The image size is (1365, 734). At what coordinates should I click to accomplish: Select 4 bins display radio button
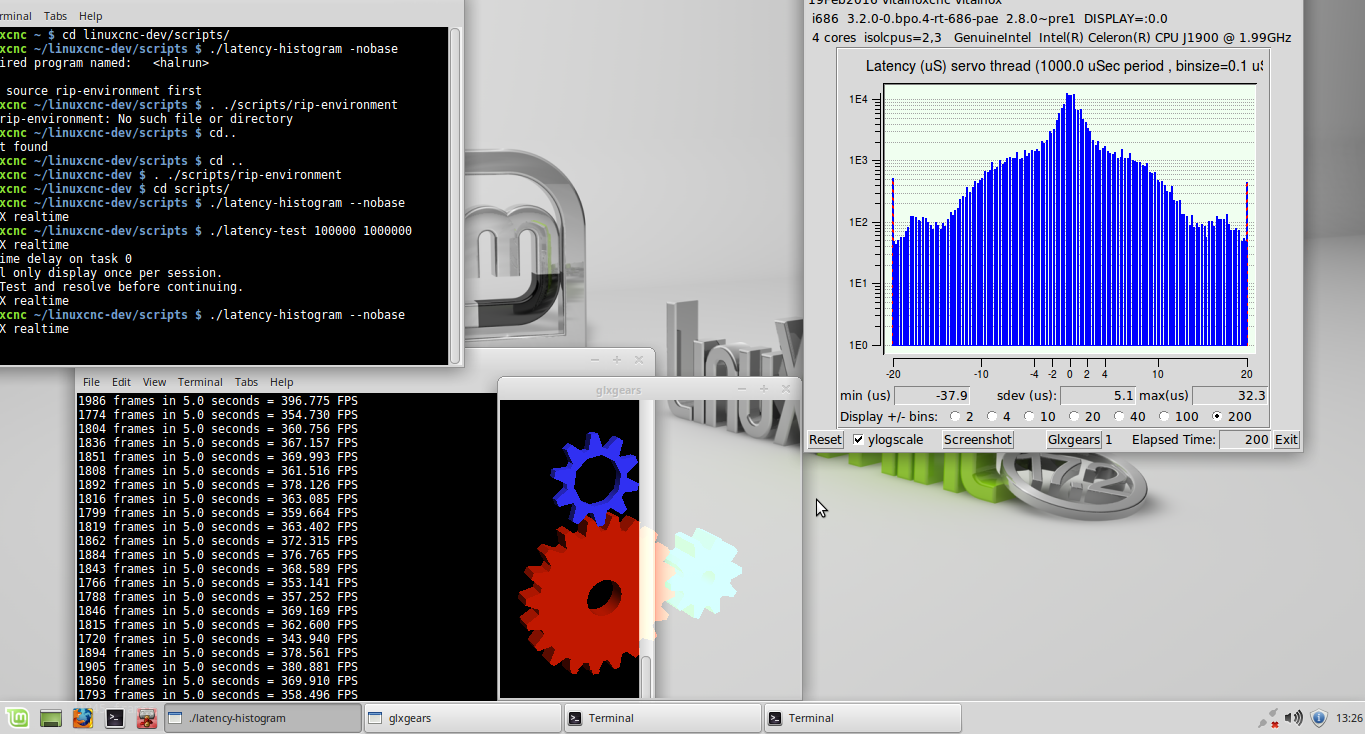pos(992,416)
